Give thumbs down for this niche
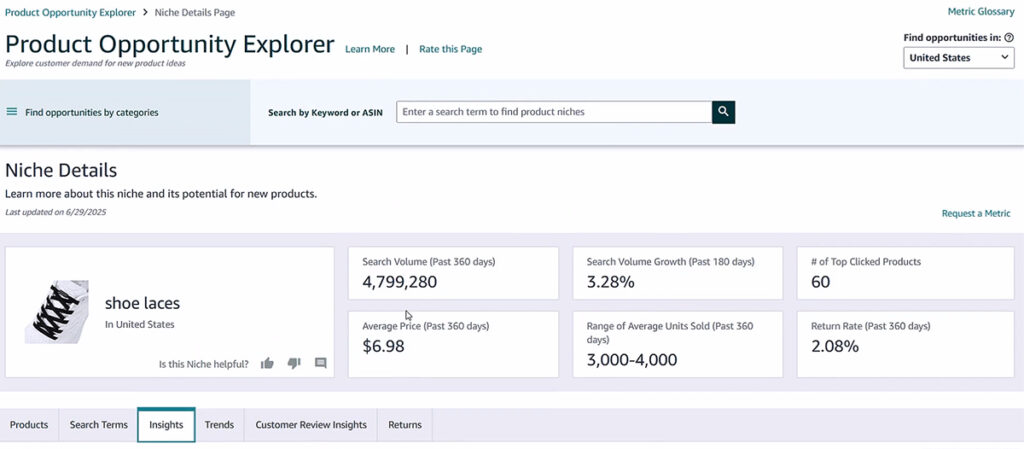This screenshot has height=449, width=1024. pyautogui.click(x=294, y=364)
